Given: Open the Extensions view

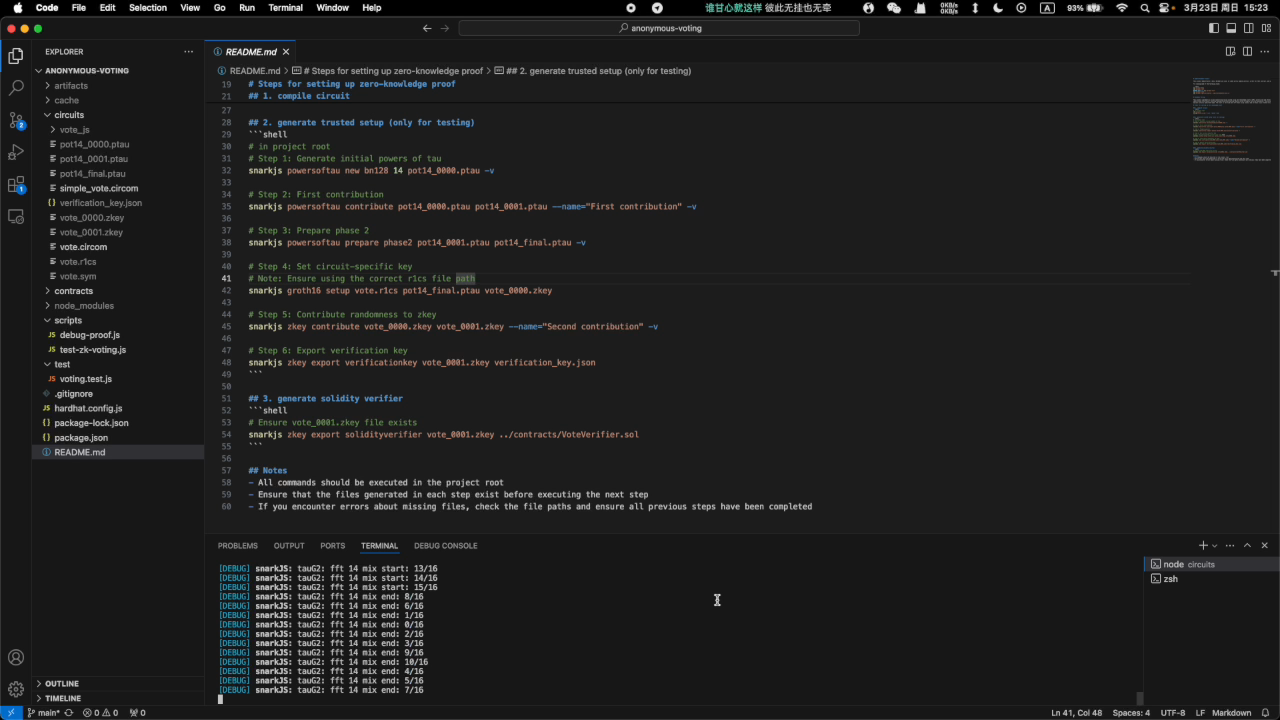Looking at the screenshot, I should [16, 184].
